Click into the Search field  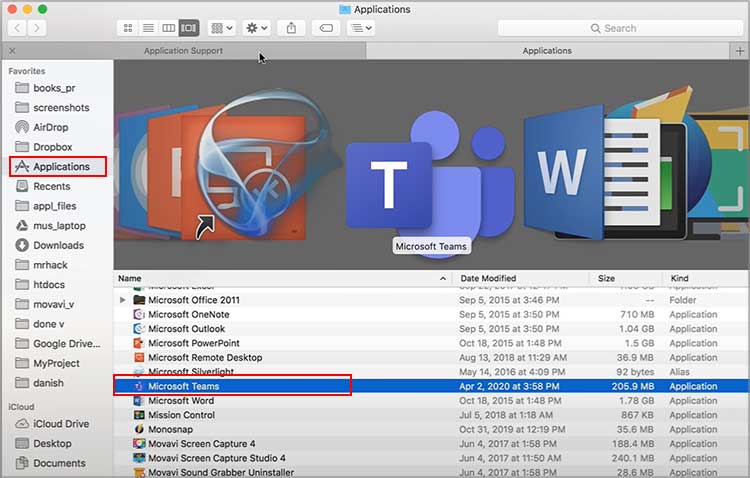point(620,28)
